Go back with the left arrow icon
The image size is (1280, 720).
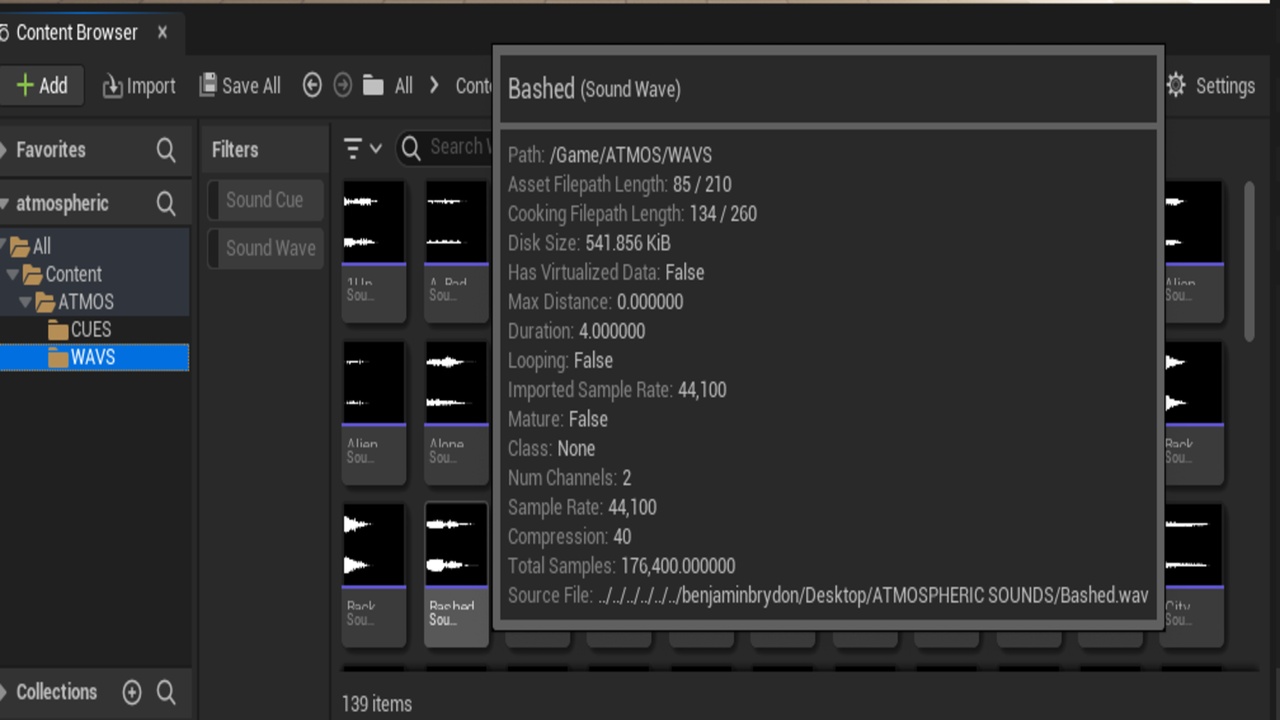click(x=312, y=86)
